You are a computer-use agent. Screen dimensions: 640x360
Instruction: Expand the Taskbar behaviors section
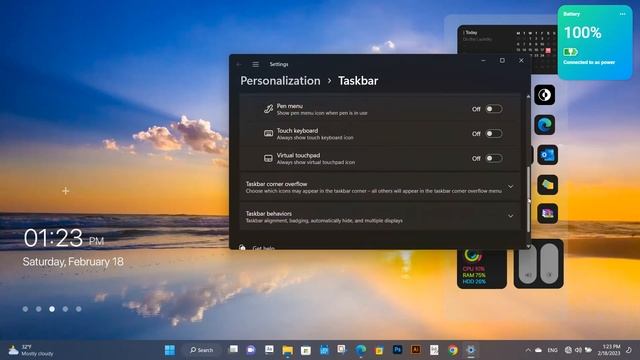[x=380, y=217]
